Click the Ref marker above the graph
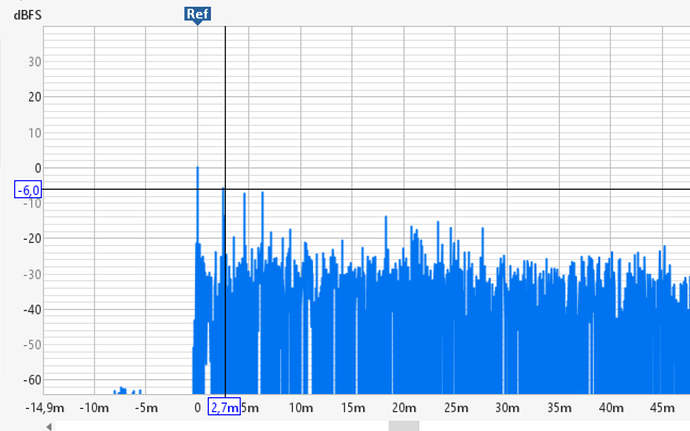 tap(196, 14)
